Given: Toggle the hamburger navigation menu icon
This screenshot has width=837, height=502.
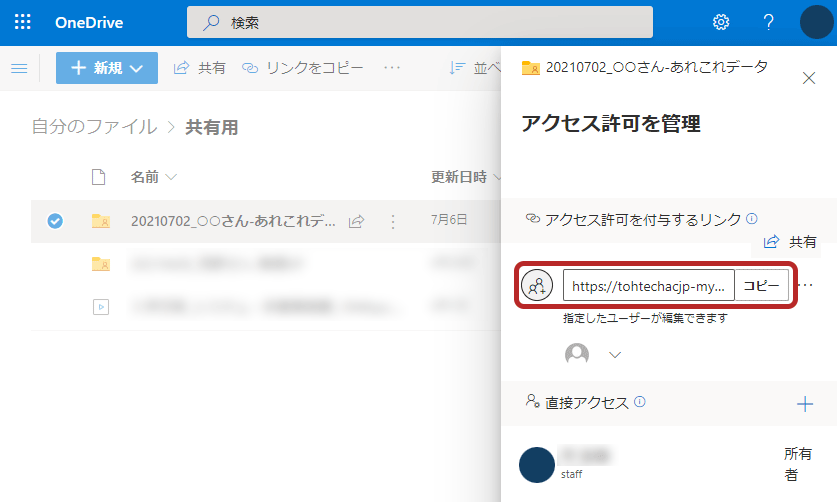Looking at the screenshot, I should [x=19, y=68].
